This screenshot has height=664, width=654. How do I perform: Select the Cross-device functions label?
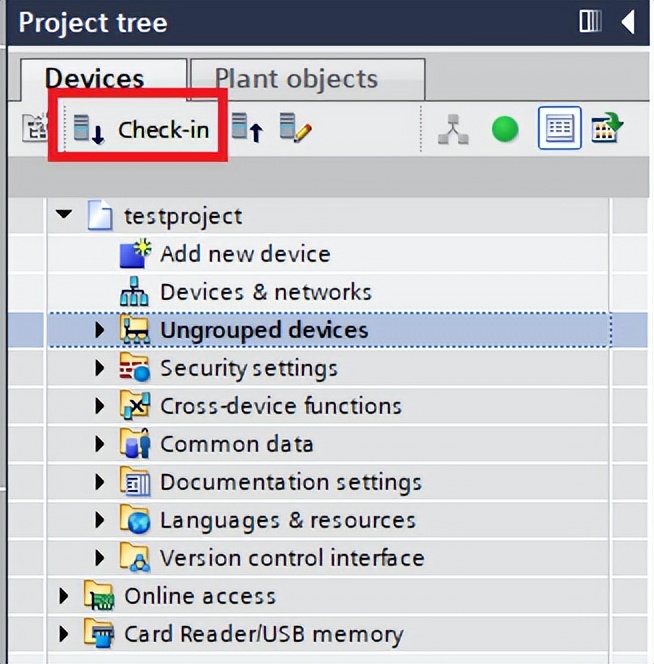click(x=281, y=406)
